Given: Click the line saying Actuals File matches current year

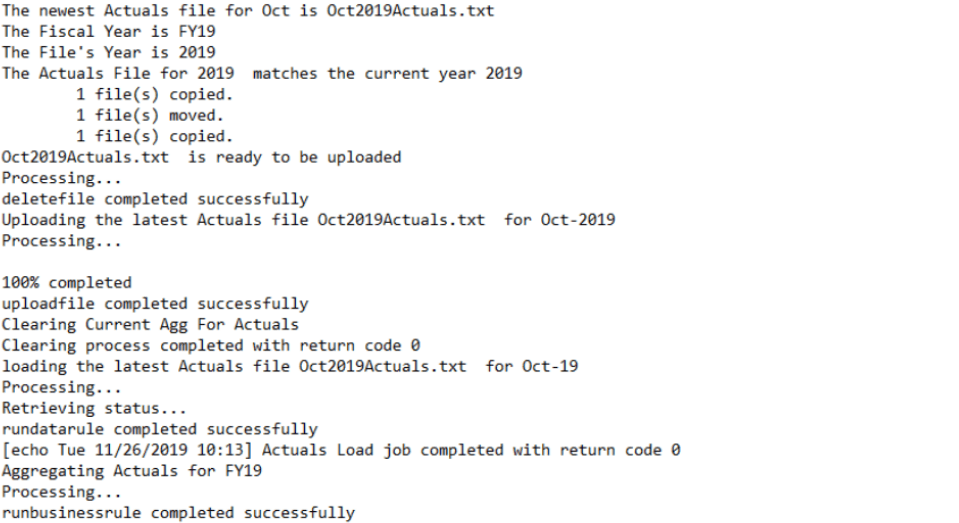Looking at the screenshot, I should (261, 73).
